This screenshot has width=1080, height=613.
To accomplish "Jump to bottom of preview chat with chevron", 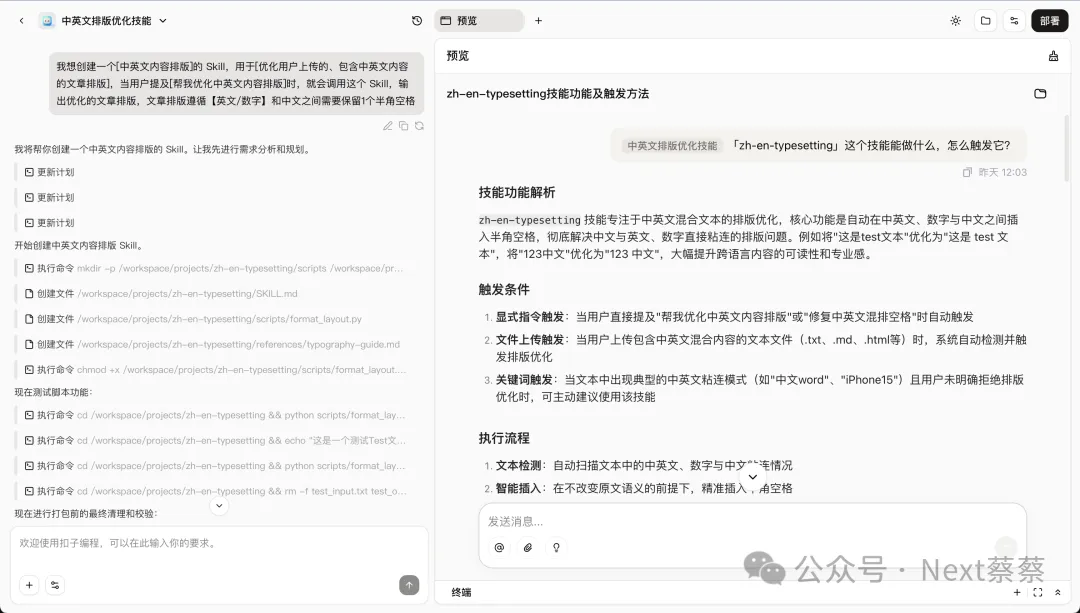I will pos(753,477).
